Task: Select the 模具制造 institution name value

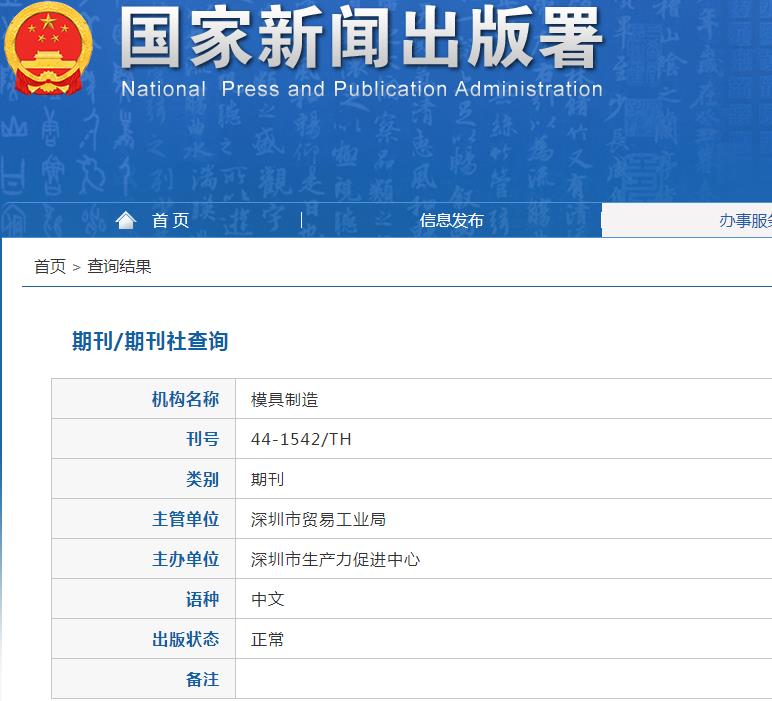Action: click(x=284, y=399)
